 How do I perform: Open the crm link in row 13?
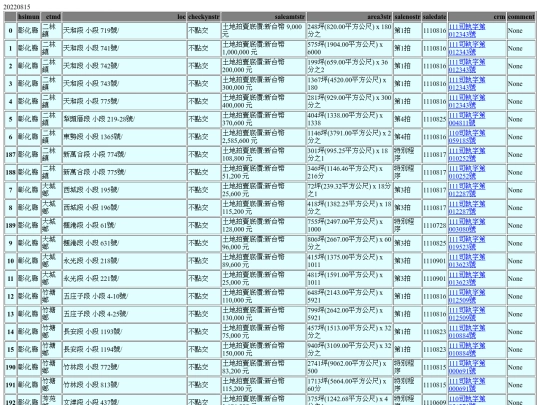coord(467,314)
